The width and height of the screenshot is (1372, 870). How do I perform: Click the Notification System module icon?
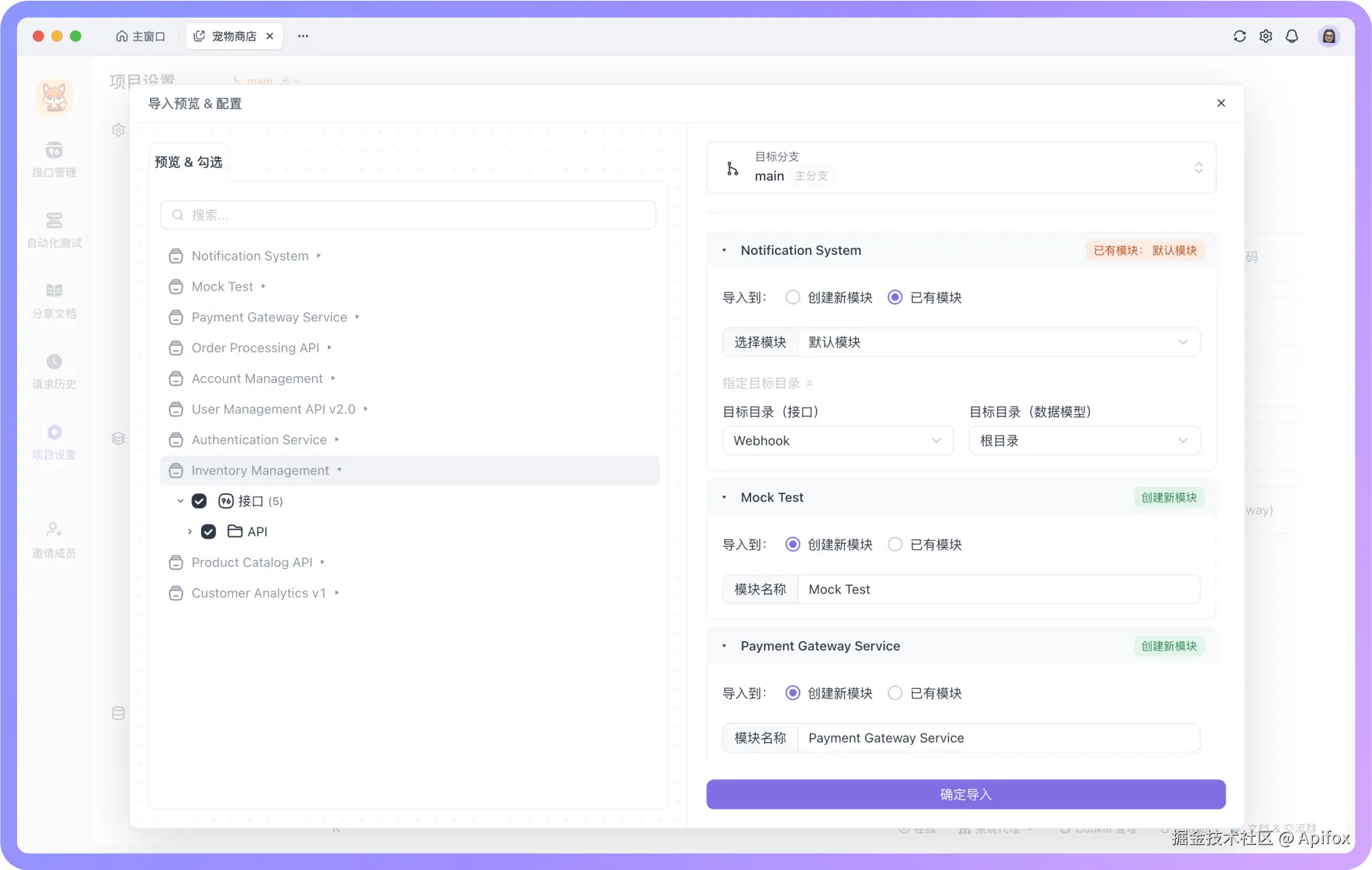176,255
